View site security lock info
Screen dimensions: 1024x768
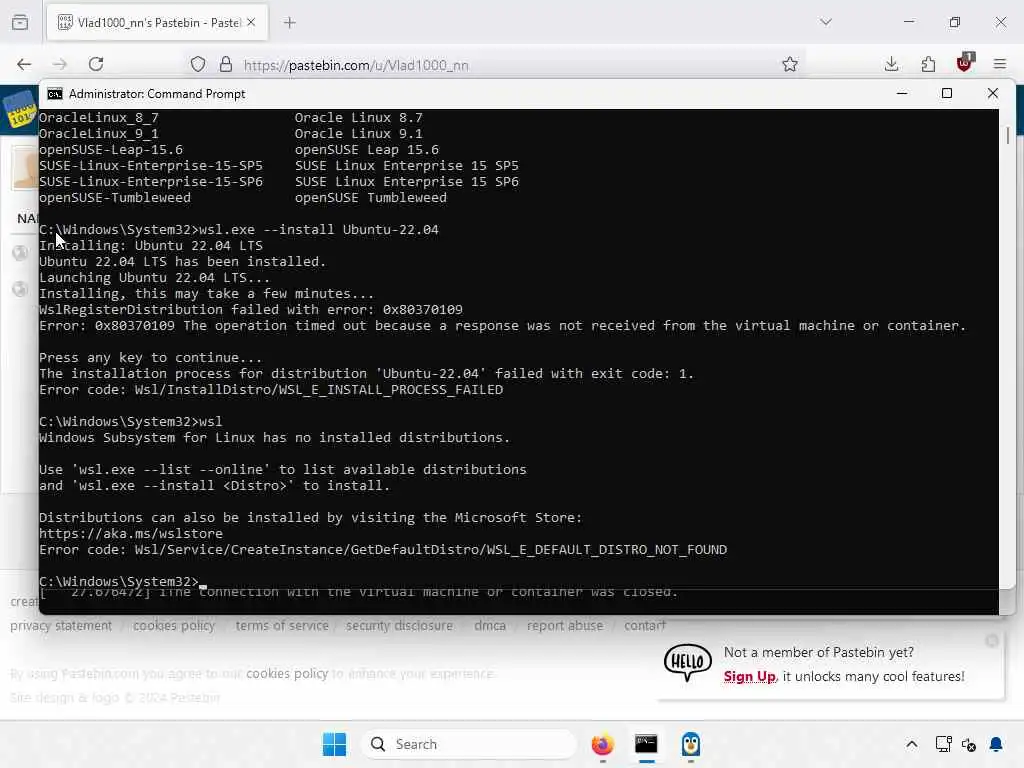tap(226, 64)
